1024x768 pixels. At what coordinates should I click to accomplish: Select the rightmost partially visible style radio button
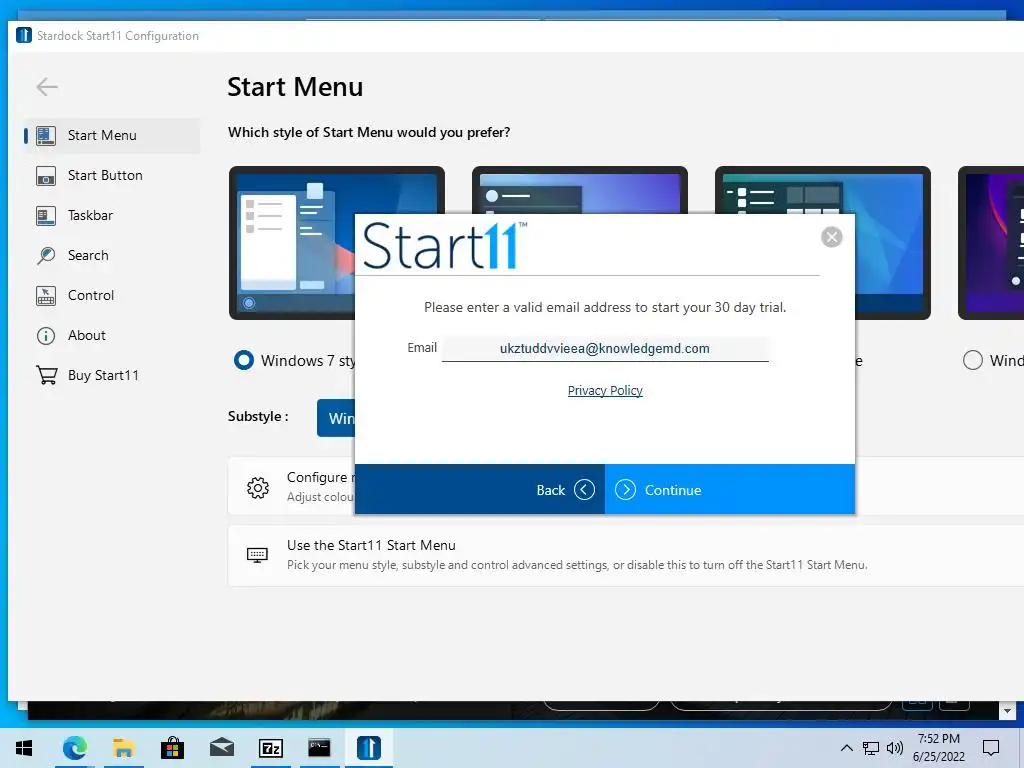point(972,360)
